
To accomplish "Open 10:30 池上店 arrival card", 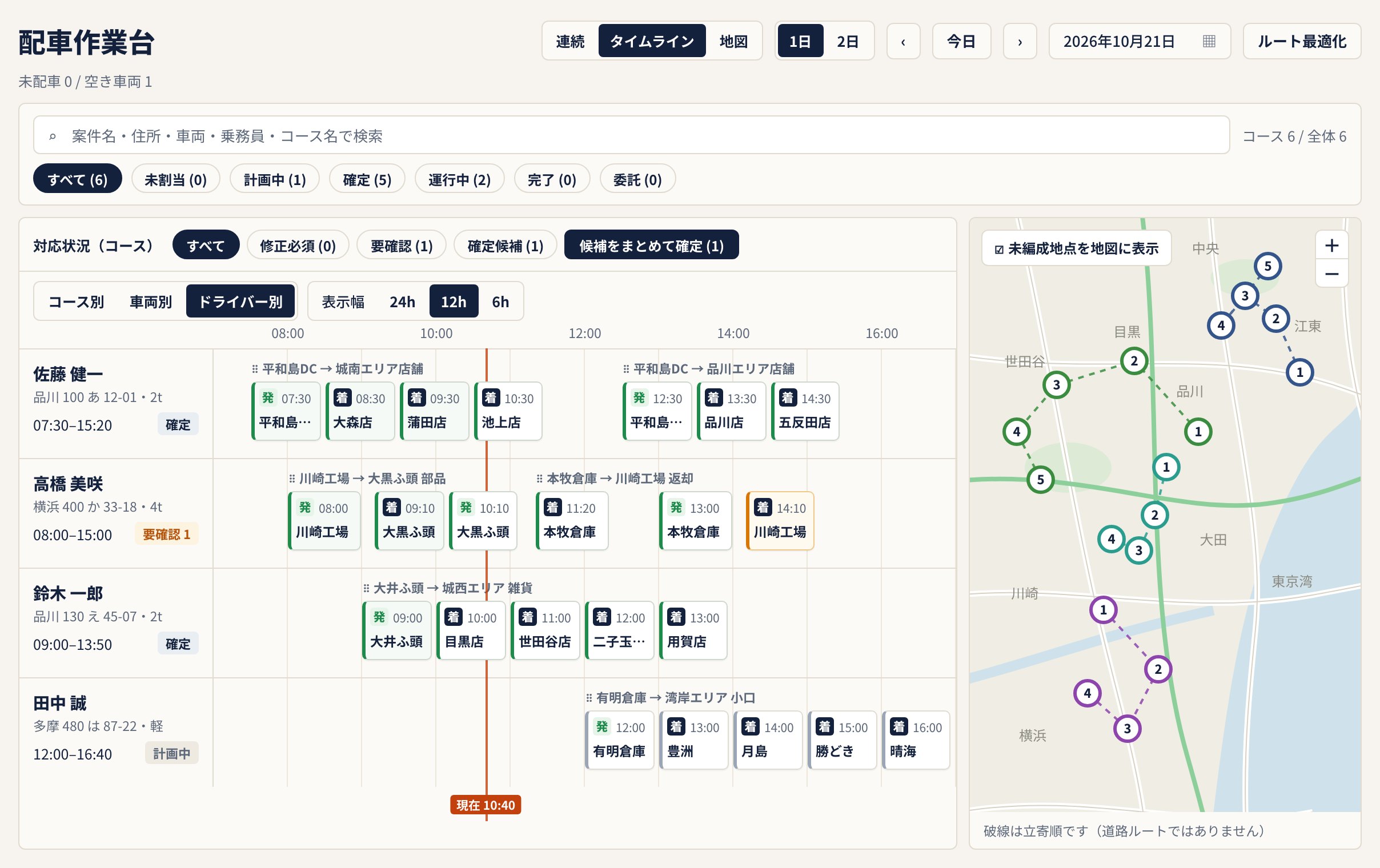I will click(508, 411).
